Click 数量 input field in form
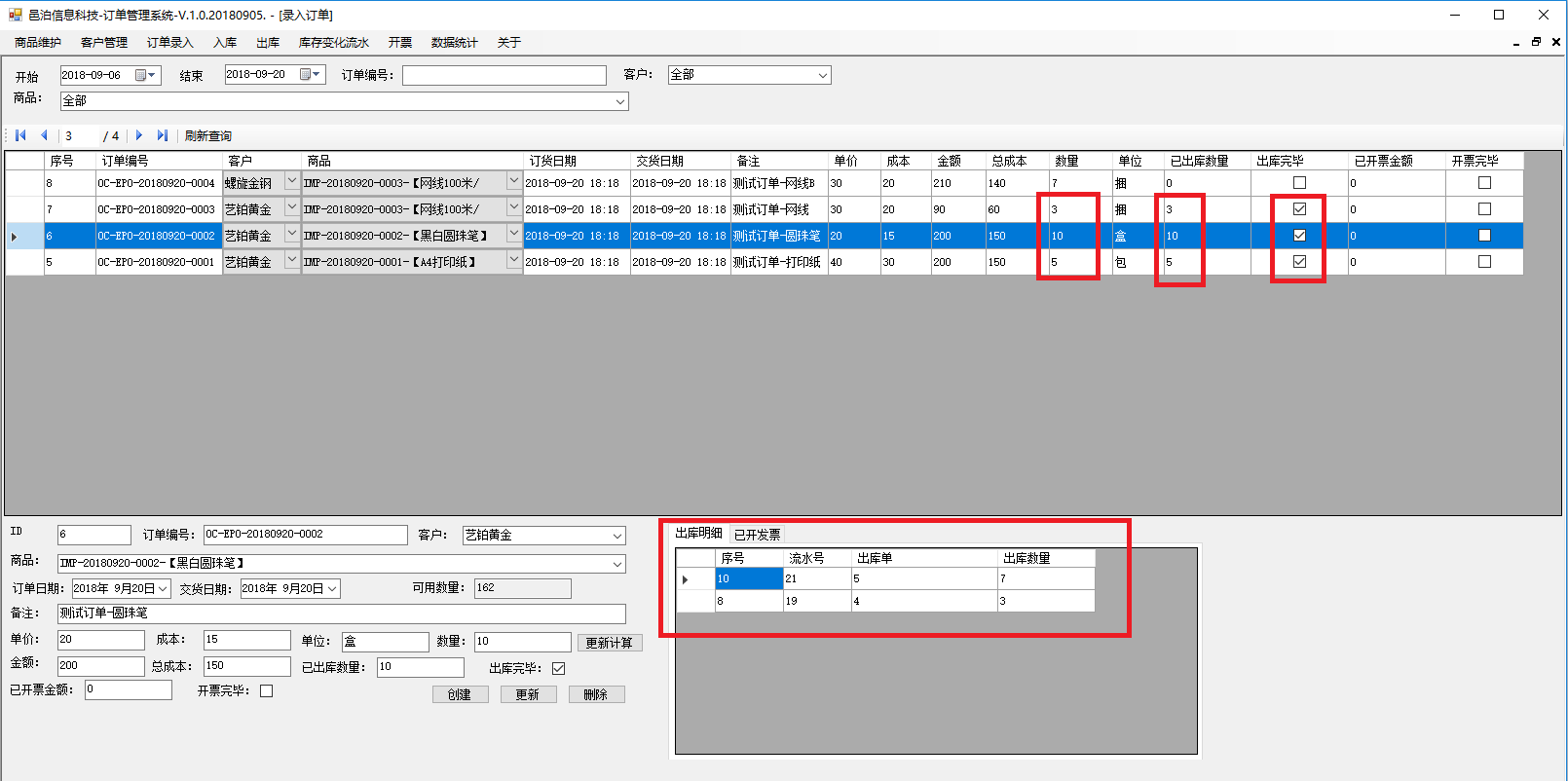The image size is (1568, 781). (522, 642)
